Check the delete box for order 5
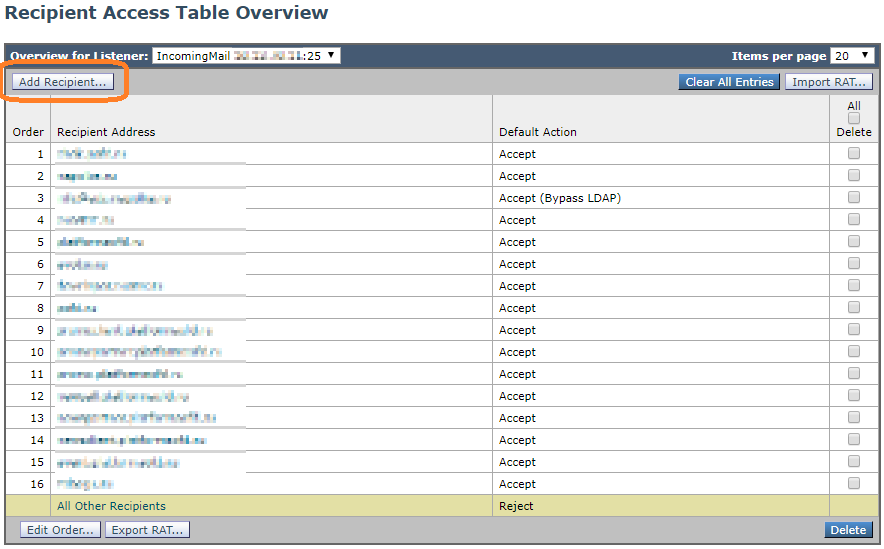Screen dimensions: 884x549 pos(854,241)
